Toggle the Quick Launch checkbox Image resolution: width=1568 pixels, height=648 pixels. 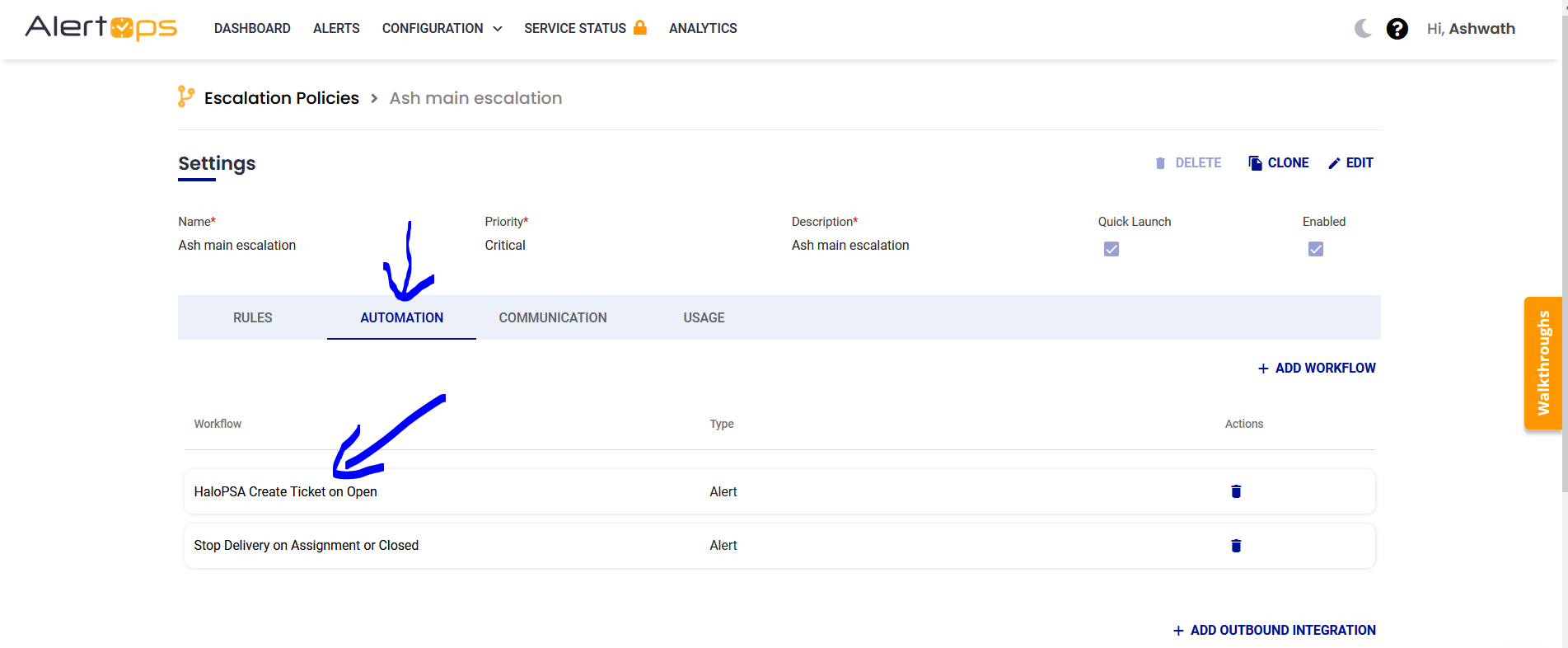point(1111,249)
